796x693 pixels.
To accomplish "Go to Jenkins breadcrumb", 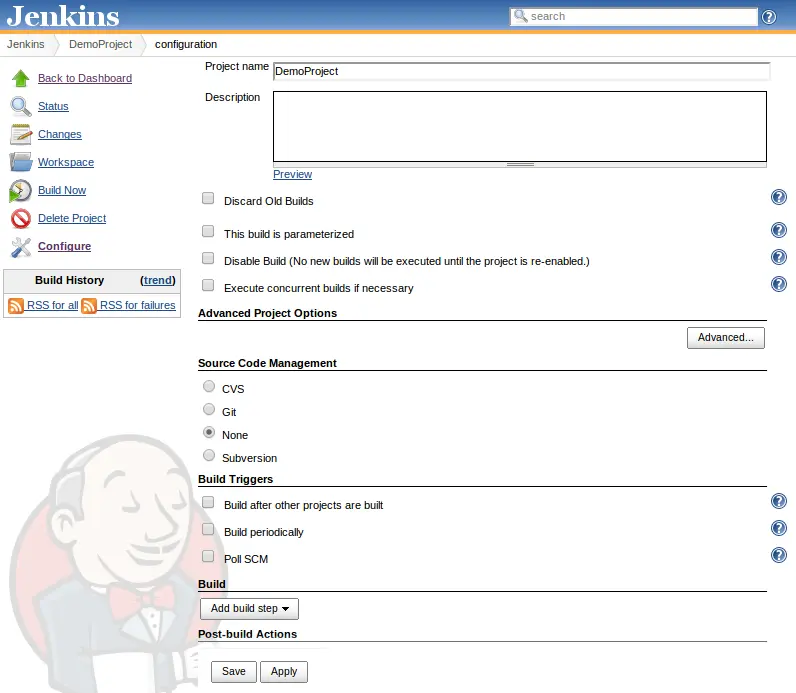I will coord(25,44).
